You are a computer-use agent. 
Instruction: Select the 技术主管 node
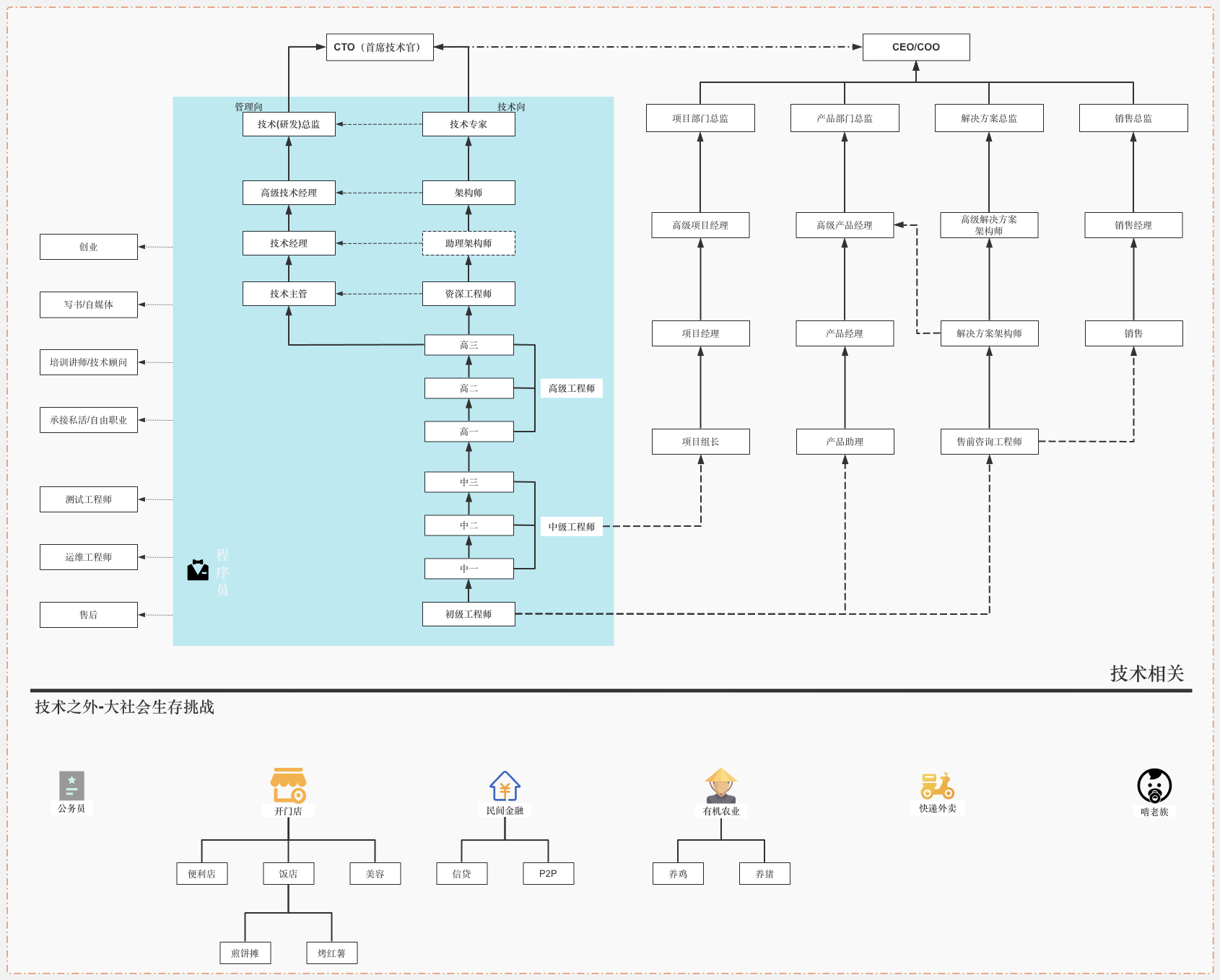[289, 294]
